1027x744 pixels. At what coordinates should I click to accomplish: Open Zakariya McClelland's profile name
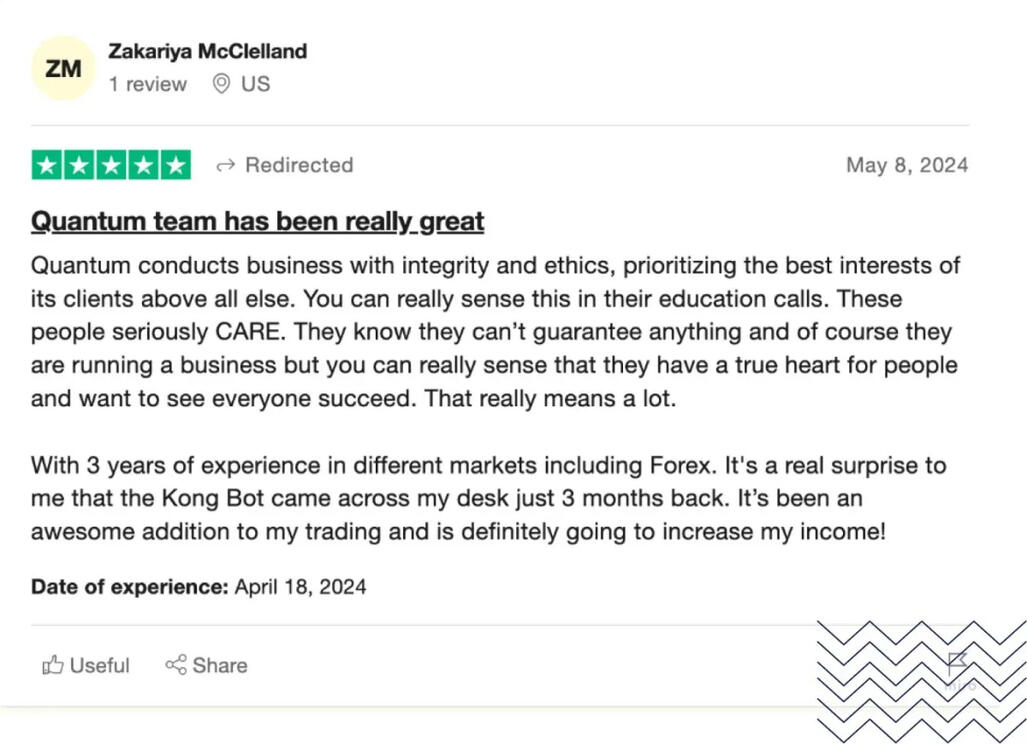(207, 51)
